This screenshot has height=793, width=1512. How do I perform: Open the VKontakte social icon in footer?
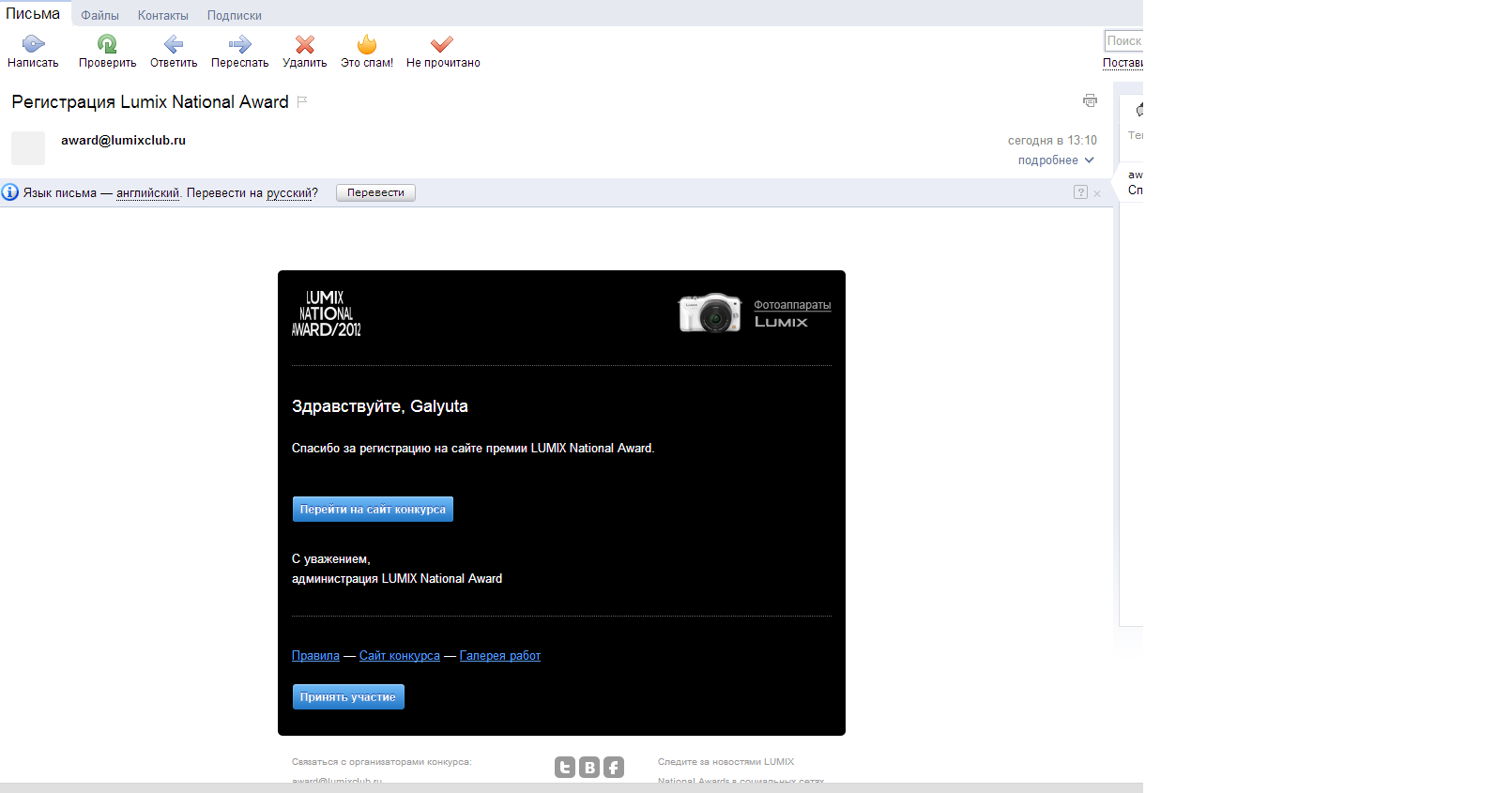coord(589,768)
